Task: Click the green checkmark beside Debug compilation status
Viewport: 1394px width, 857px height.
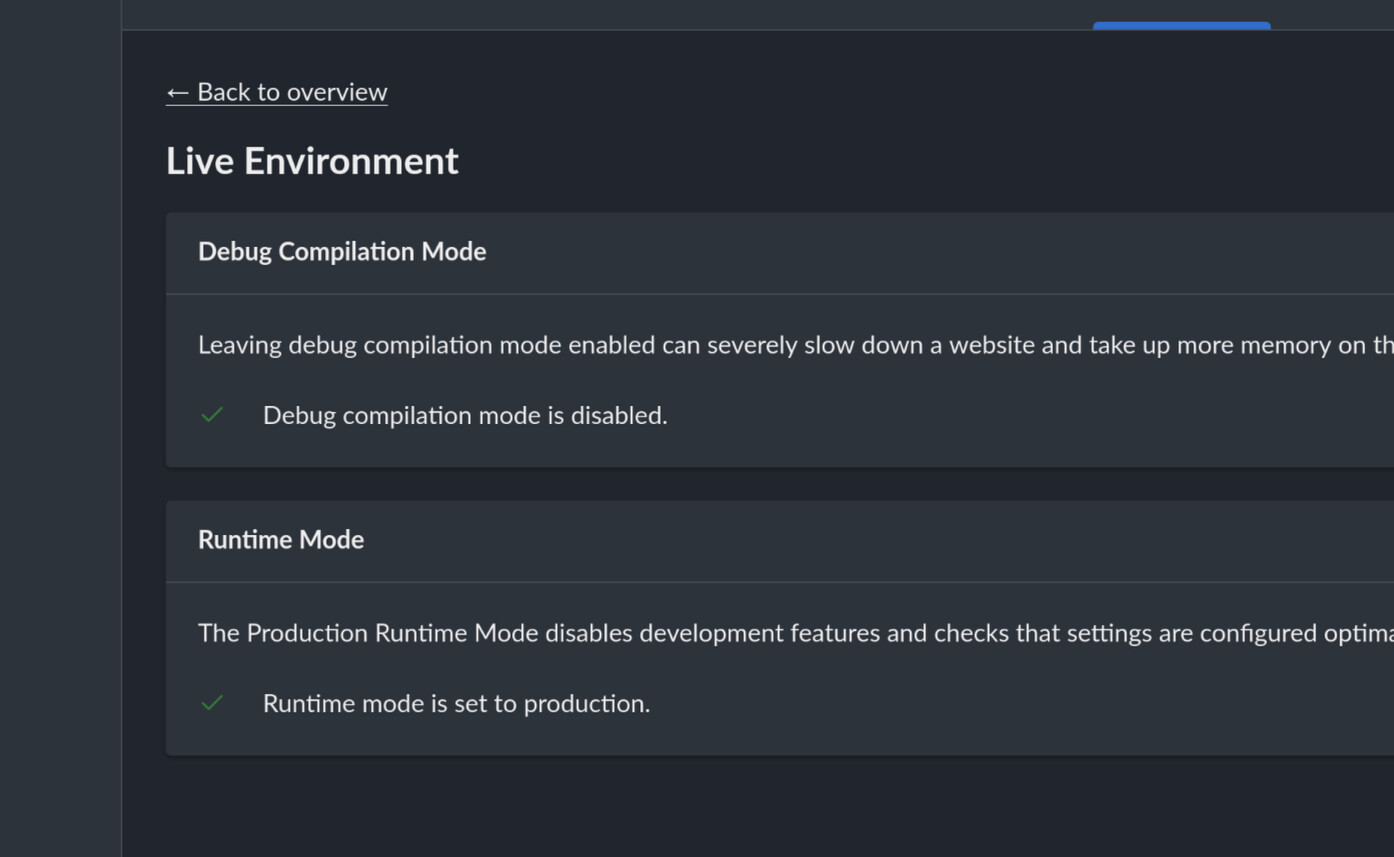Action: coord(211,413)
